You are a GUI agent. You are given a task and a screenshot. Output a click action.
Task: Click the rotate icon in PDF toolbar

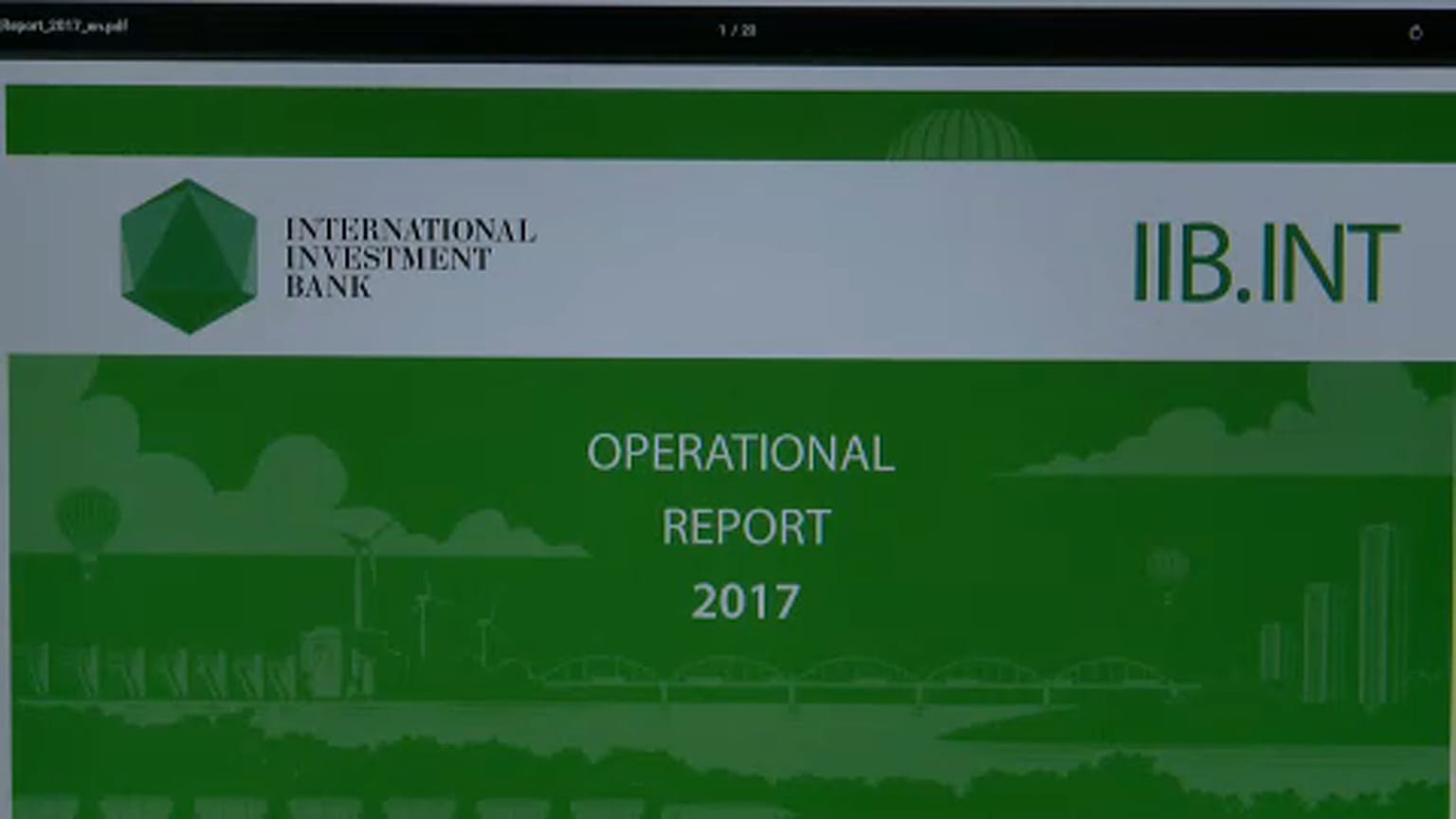1415,32
